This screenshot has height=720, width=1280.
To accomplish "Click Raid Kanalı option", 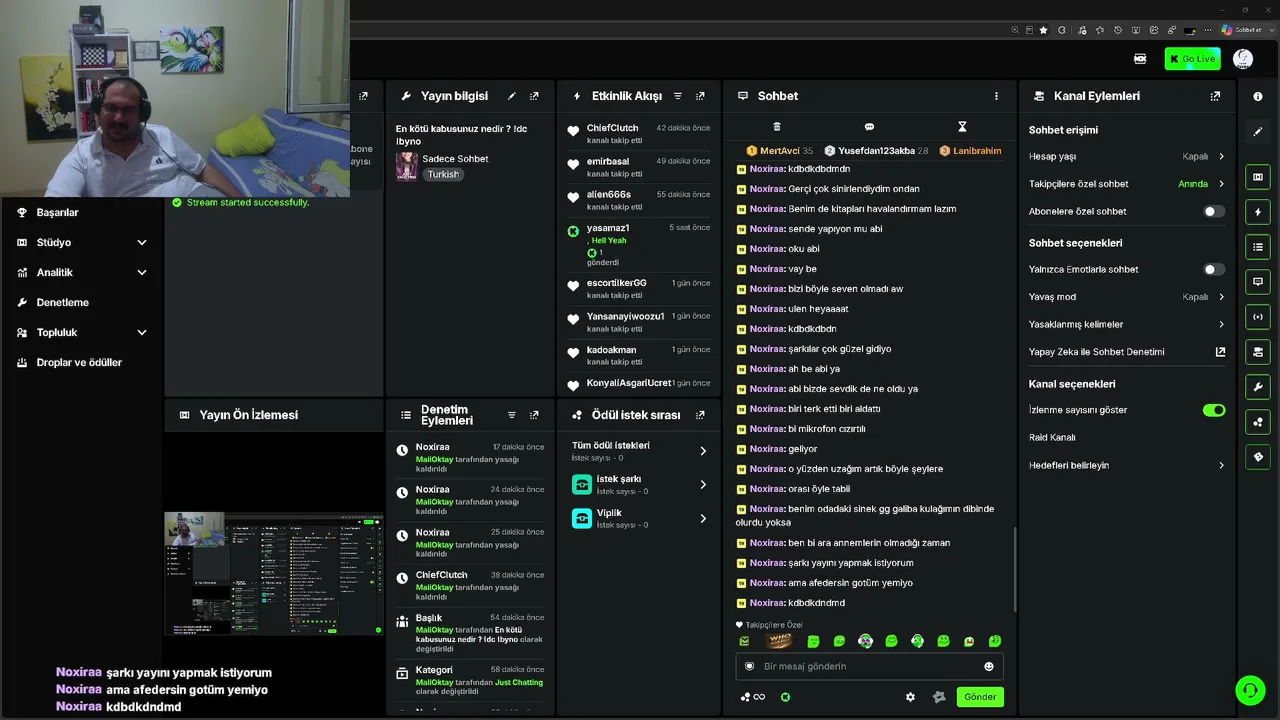I will (1052, 438).
